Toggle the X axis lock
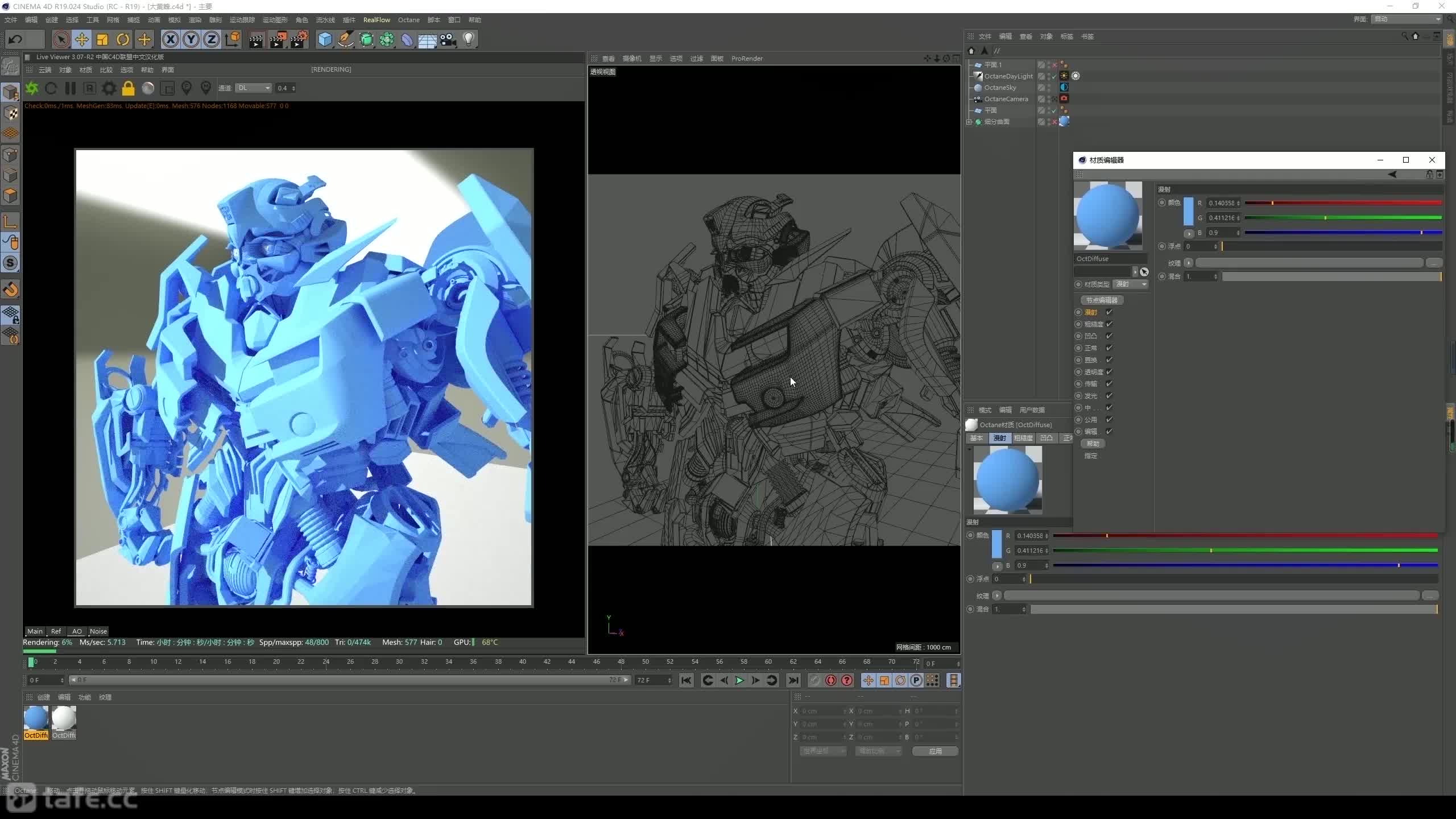 tap(171, 39)
